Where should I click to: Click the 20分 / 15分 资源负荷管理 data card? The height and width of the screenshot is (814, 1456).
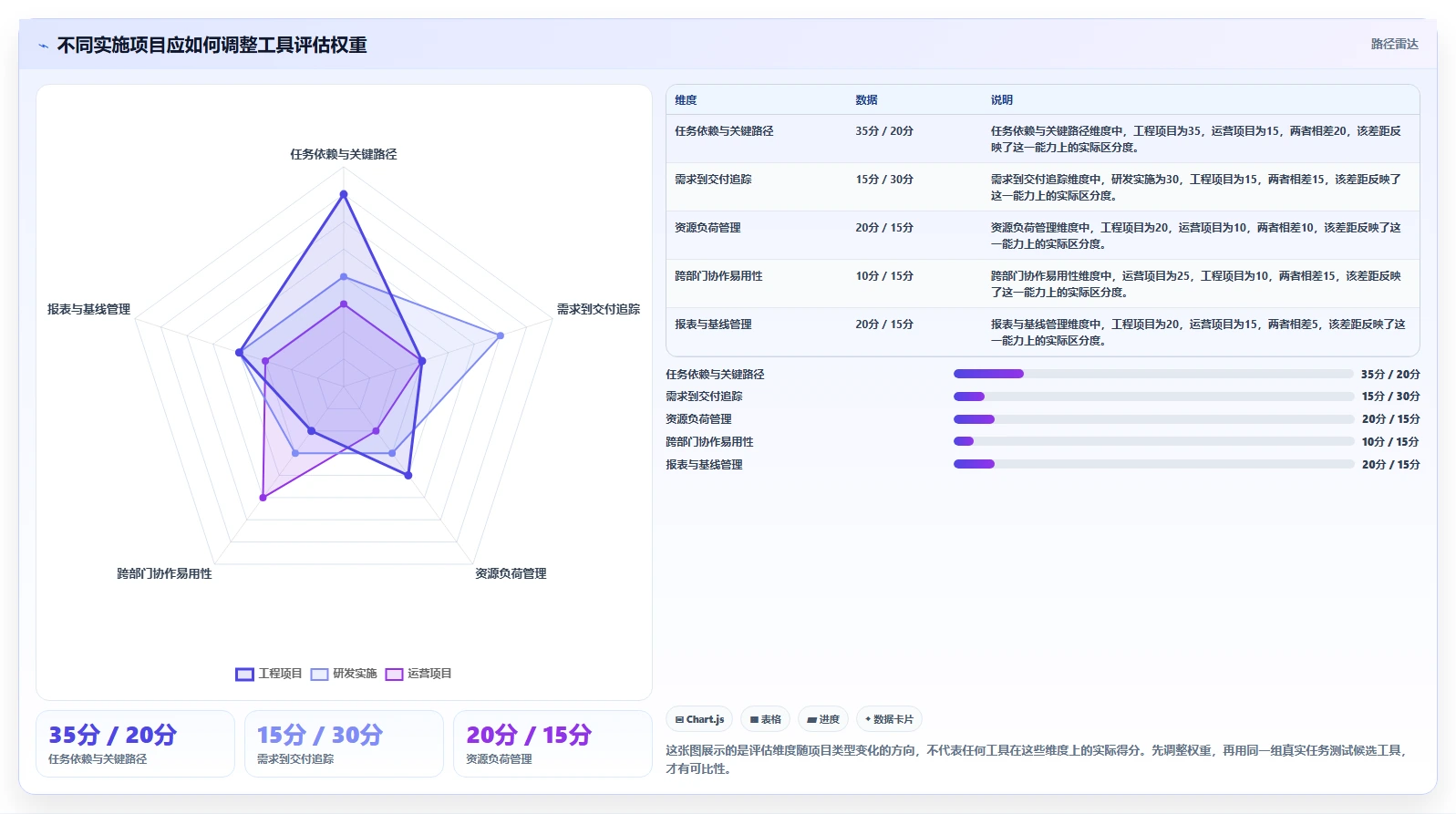(552, 744)
